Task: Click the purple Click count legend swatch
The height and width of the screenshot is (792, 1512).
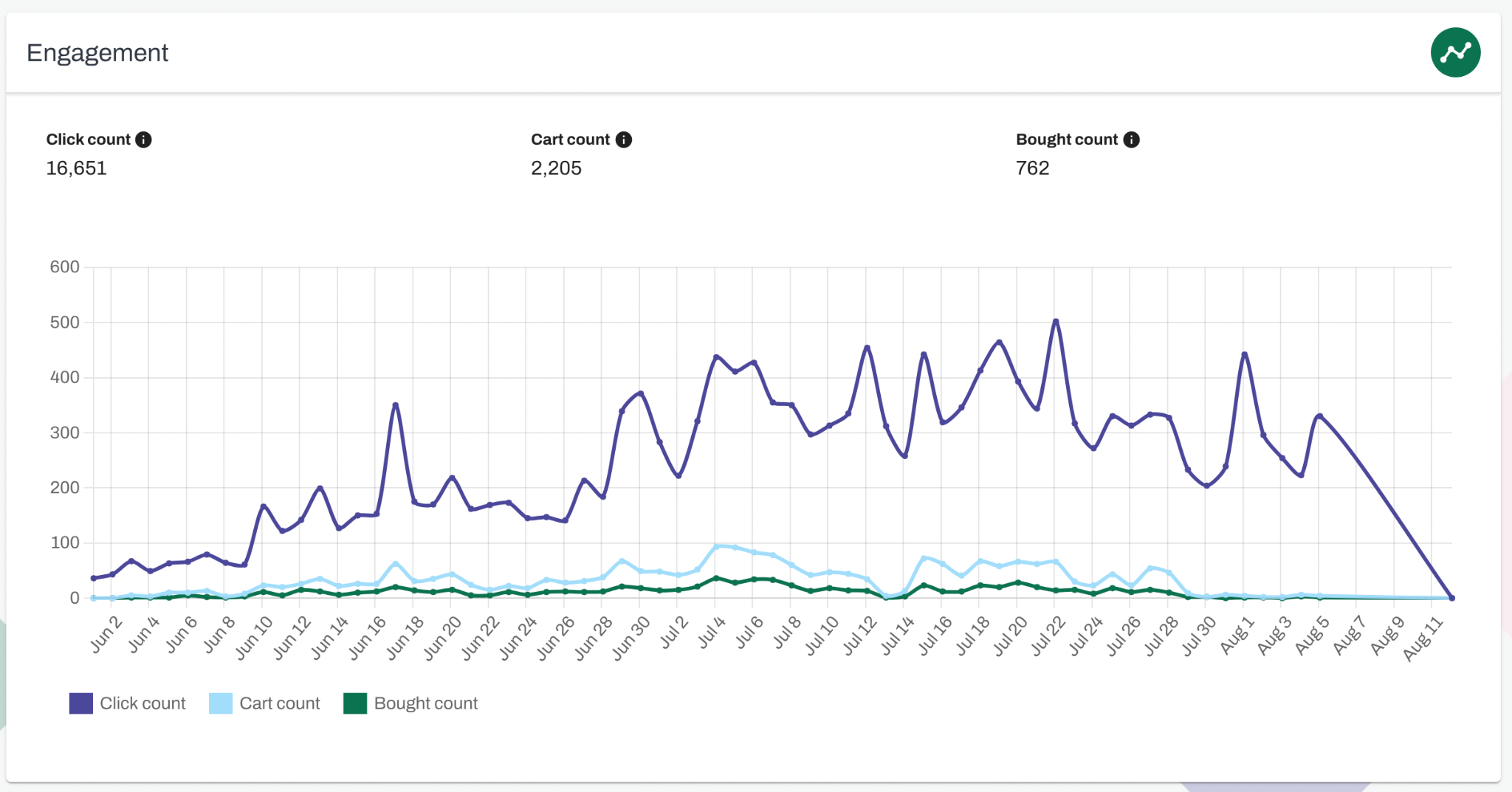Action: (x=81, y=703)
